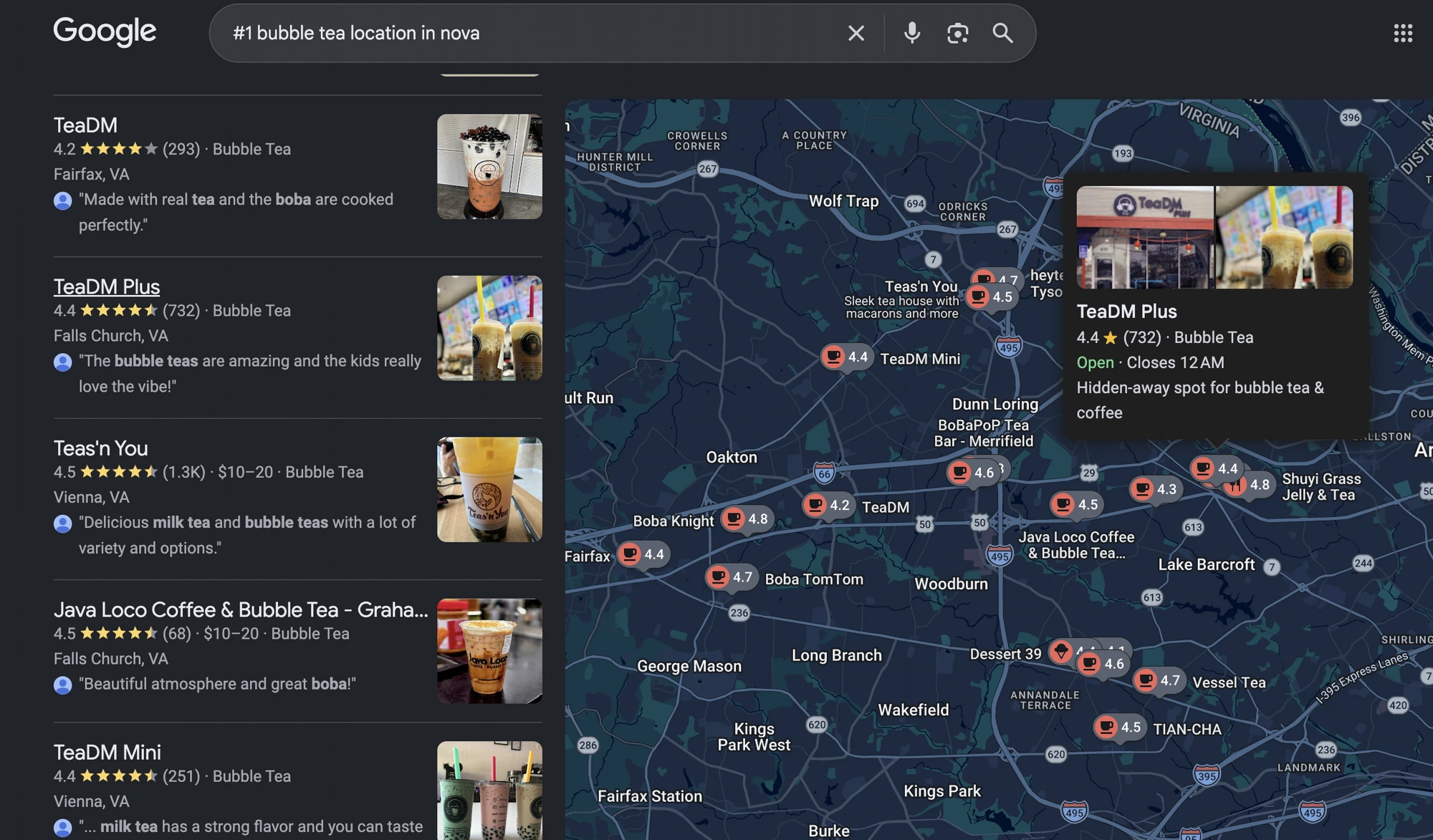The image size is (1433, 840).
Task: Select TeaDM 4.2 map pin
Action: pos(828,505)
